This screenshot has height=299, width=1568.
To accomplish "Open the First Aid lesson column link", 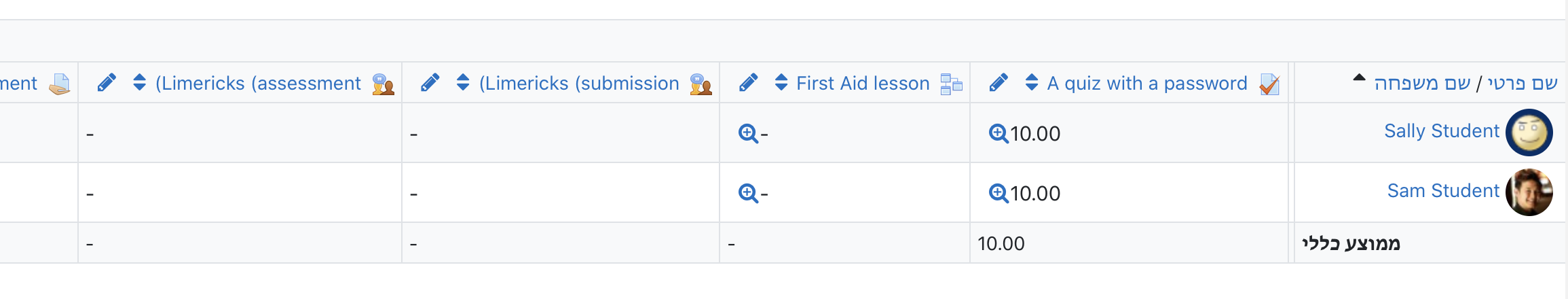I will (863, 84).
